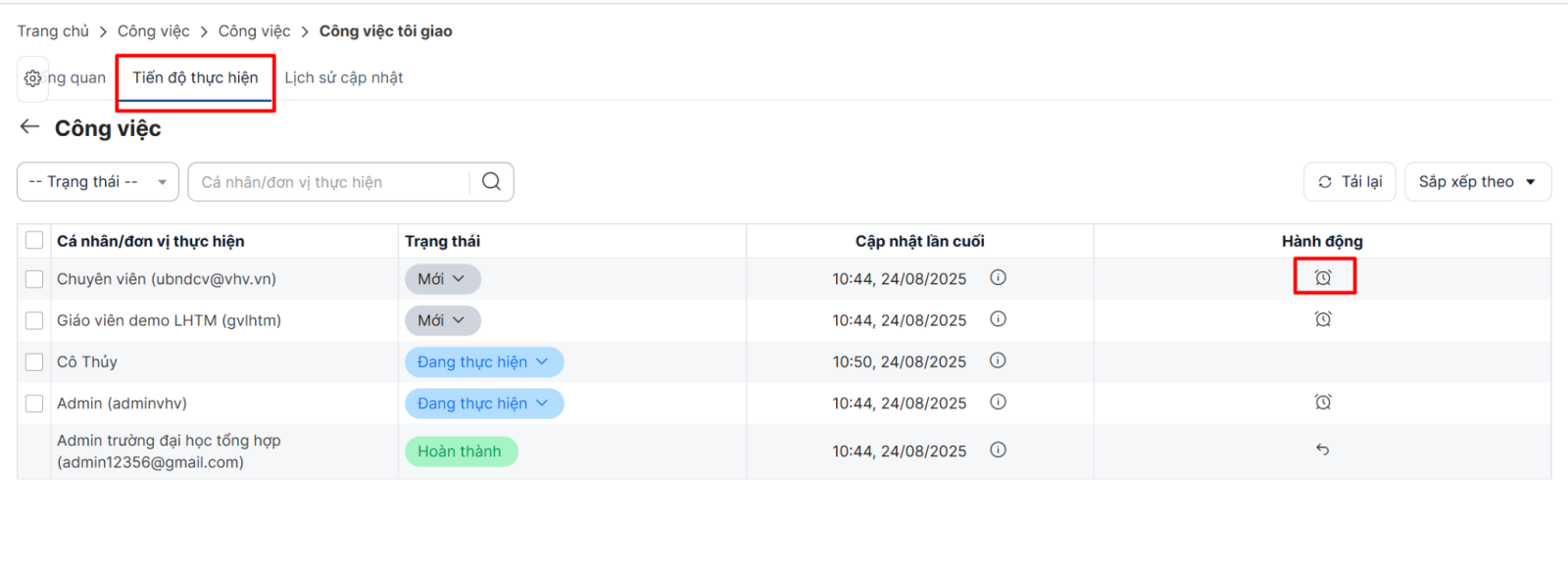Check the box for Cô Thủy row

click(34, 362)
